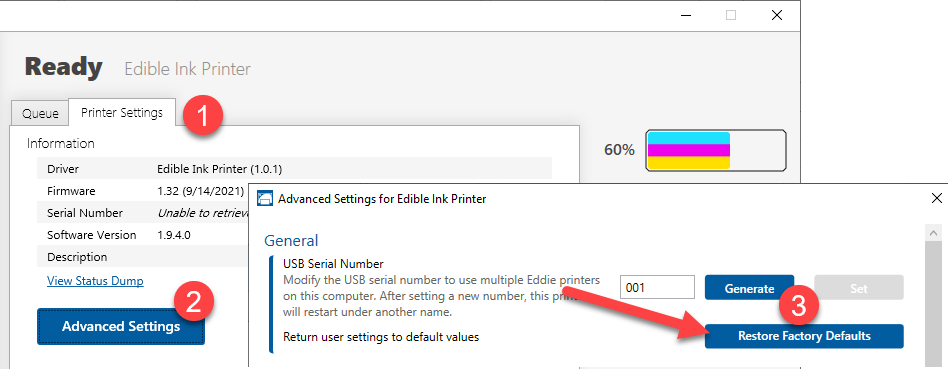This screenshot has width=948, height=369.
Task: Maximize the main printer window
Action: point(730,15)
